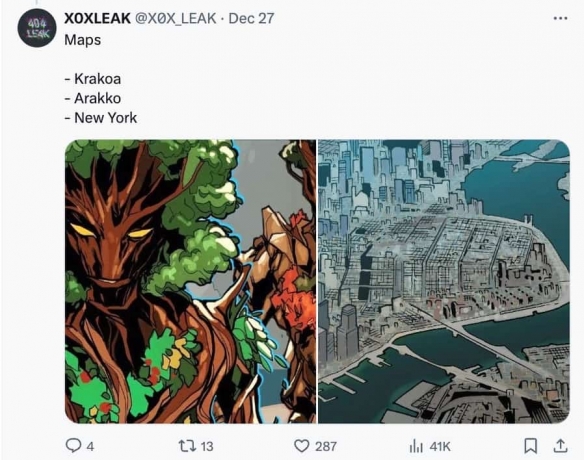Click the reply count 4
The width and height of the screenshot is (584, 460).
pyautogui.click(x=91, y=446)
